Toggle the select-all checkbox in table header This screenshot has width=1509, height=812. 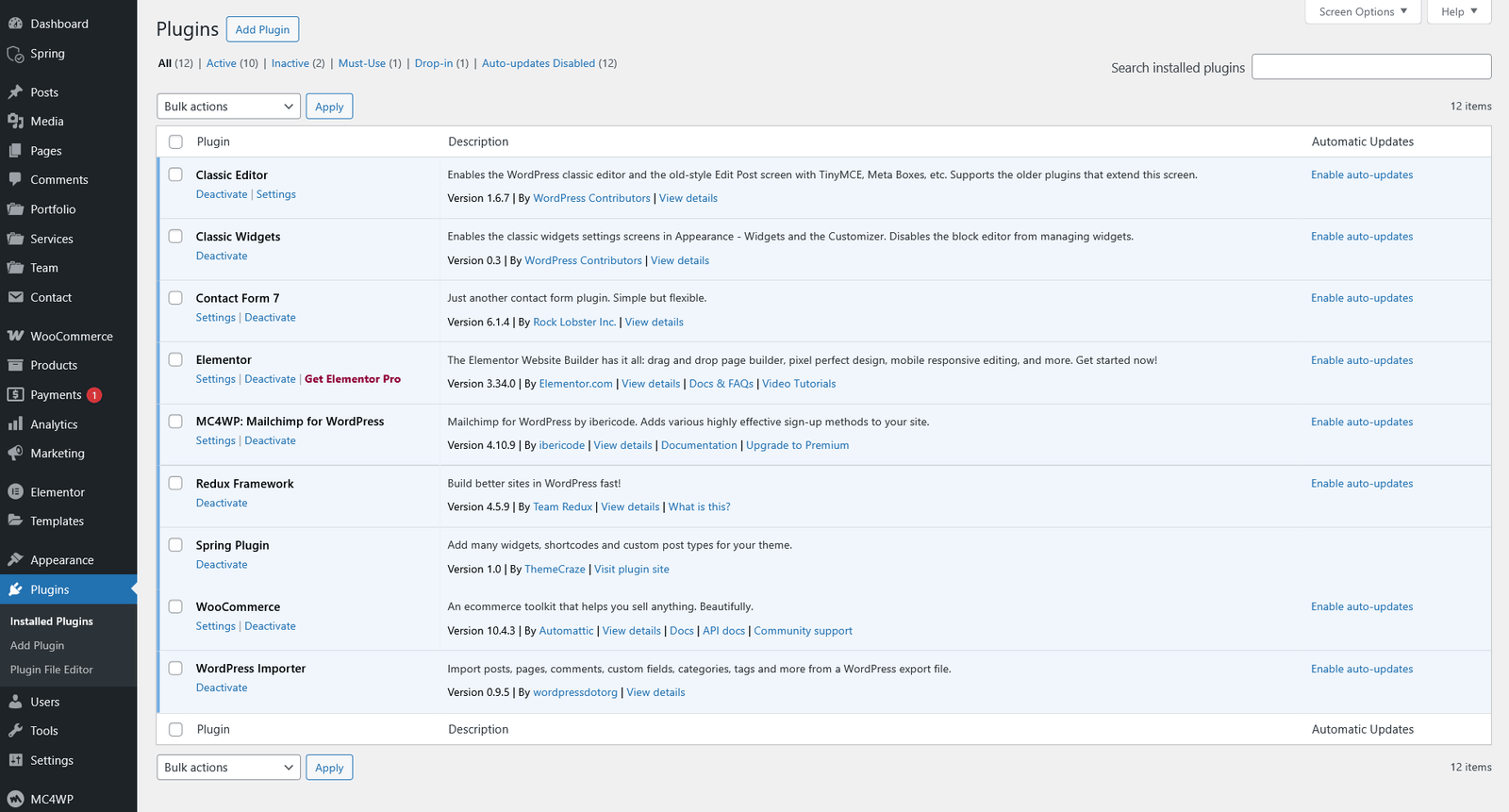175,141
